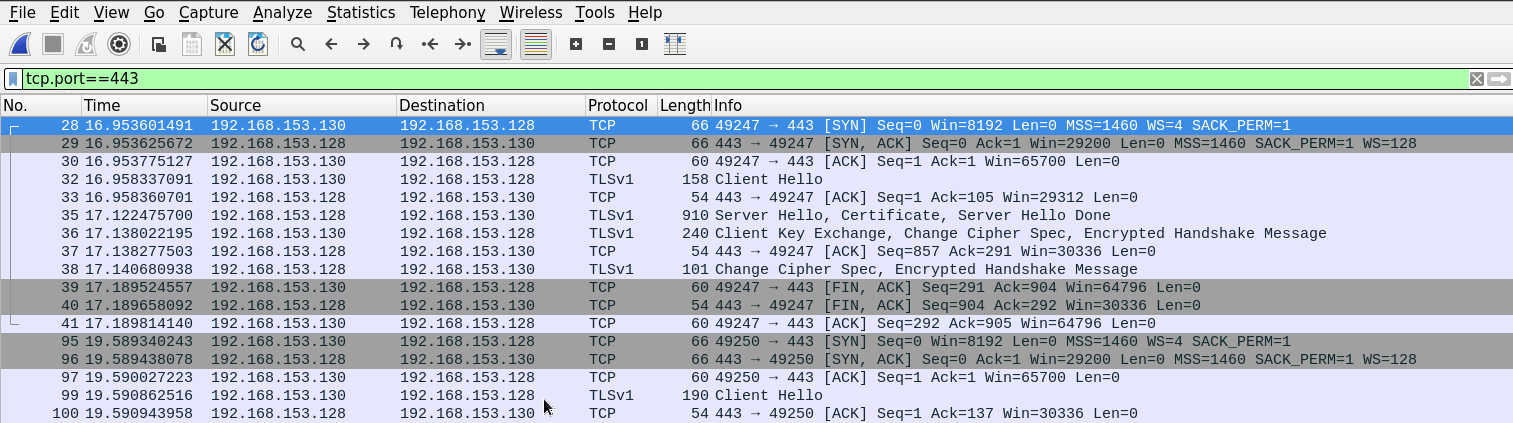Click in the tcp.port==443 filter field
1513x423 pixels.
[x=700, y=79]
